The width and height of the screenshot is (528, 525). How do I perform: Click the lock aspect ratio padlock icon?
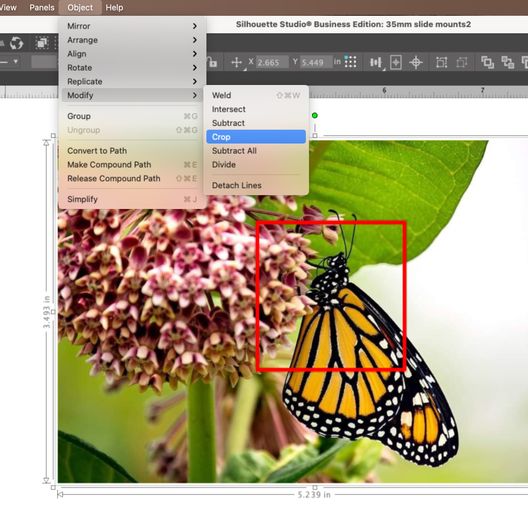pyautogui.click(x=212, y=62)
